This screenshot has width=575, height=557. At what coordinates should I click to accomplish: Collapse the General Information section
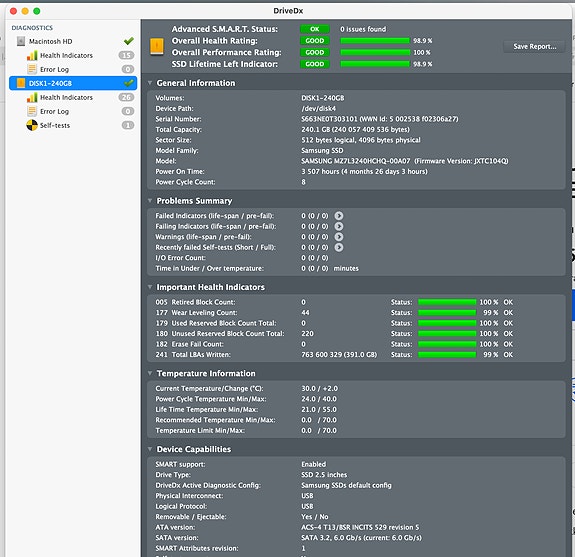150,83
